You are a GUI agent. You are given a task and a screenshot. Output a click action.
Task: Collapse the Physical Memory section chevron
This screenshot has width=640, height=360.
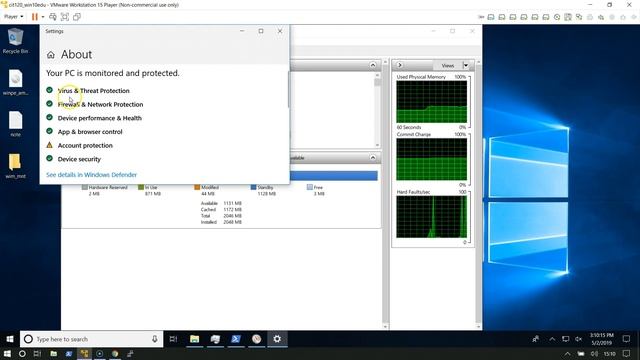[x=373, y=158]
